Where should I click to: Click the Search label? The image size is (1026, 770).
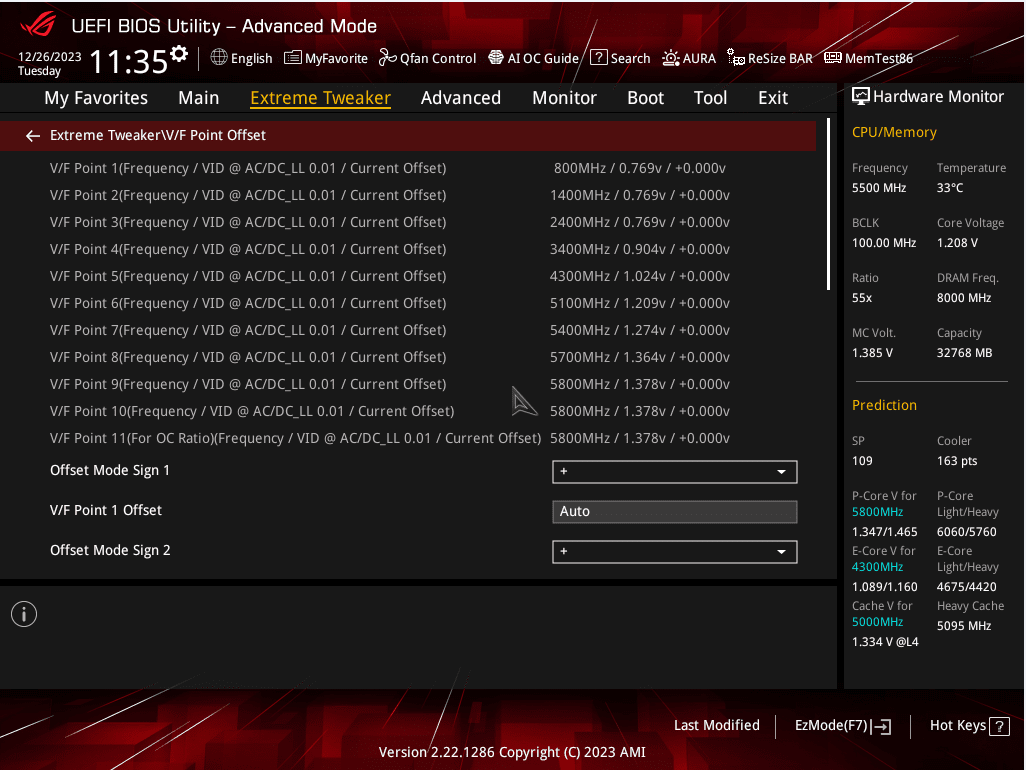coord(630,58)
